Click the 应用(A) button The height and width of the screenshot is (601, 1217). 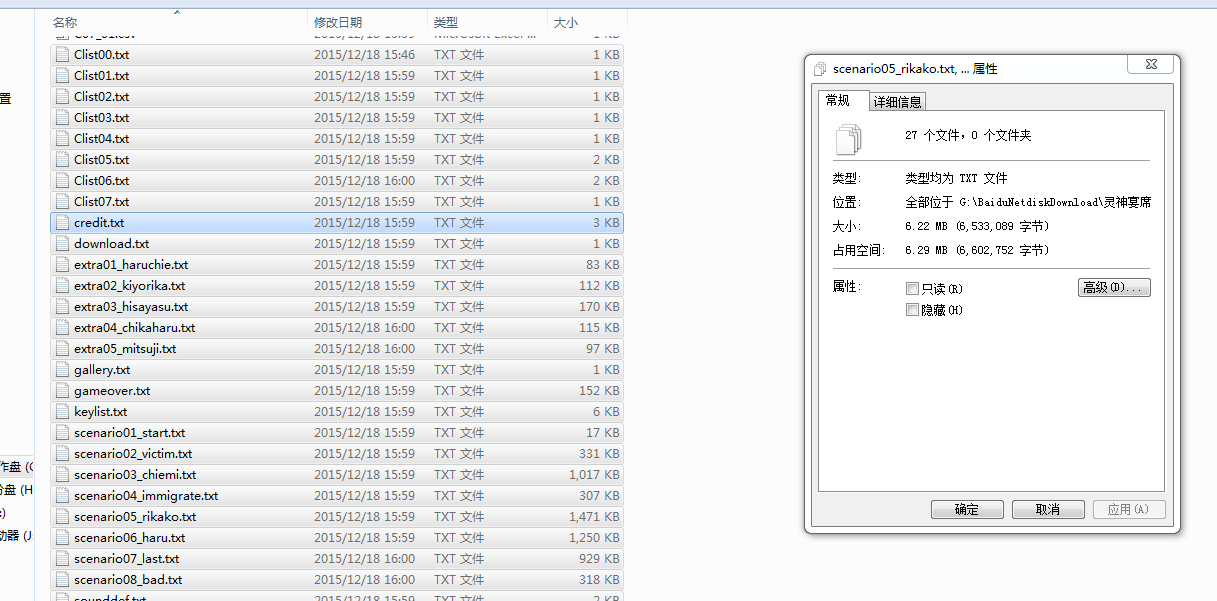click(x=1128, y=510)
